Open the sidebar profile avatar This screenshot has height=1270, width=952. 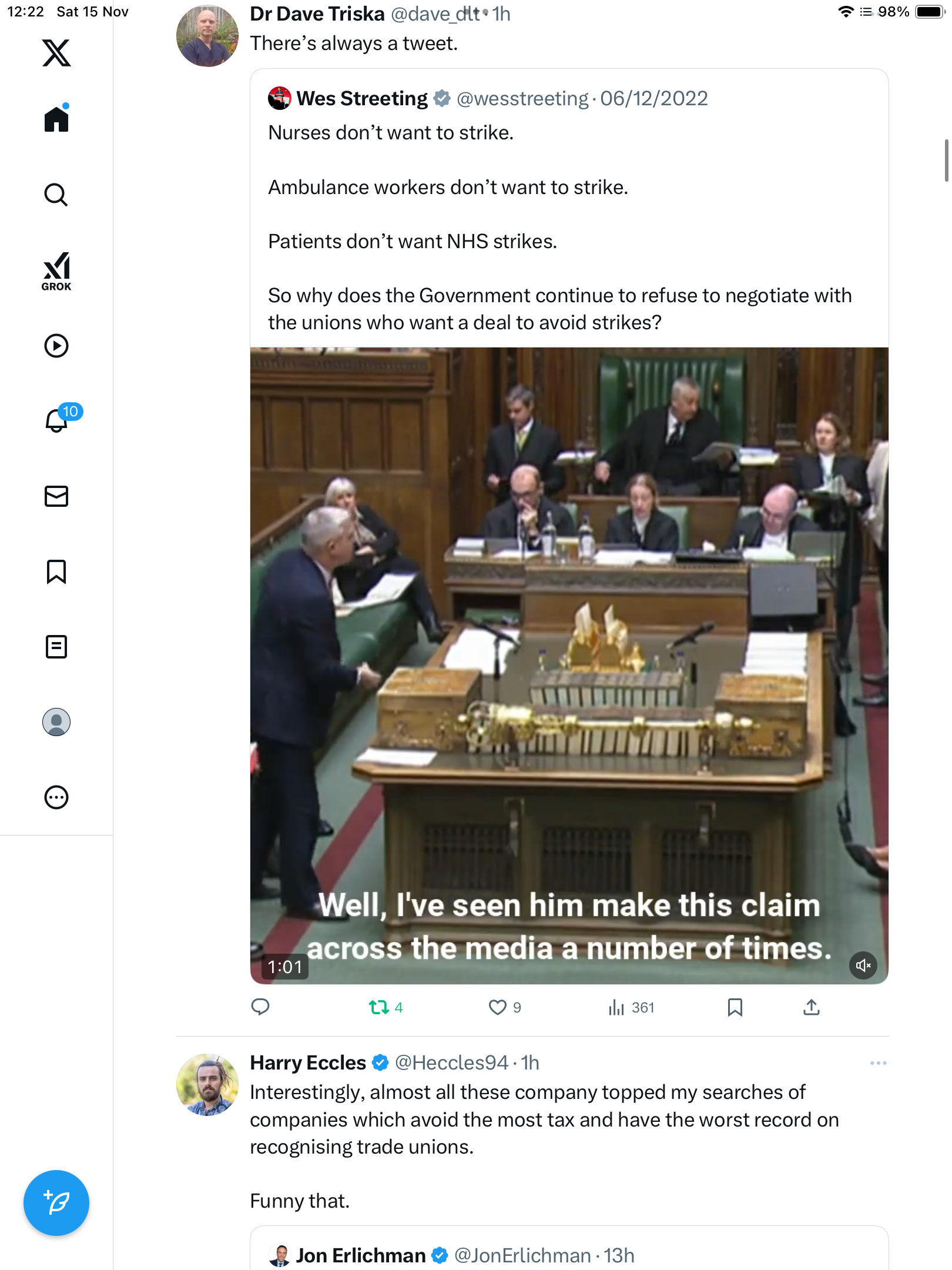pyautogui.click(x=56, y=722)
